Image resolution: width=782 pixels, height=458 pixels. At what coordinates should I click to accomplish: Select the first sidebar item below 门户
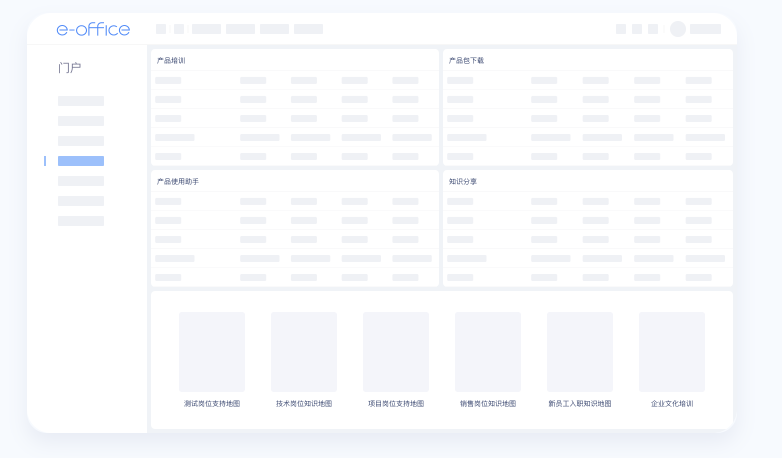[81, 101]
